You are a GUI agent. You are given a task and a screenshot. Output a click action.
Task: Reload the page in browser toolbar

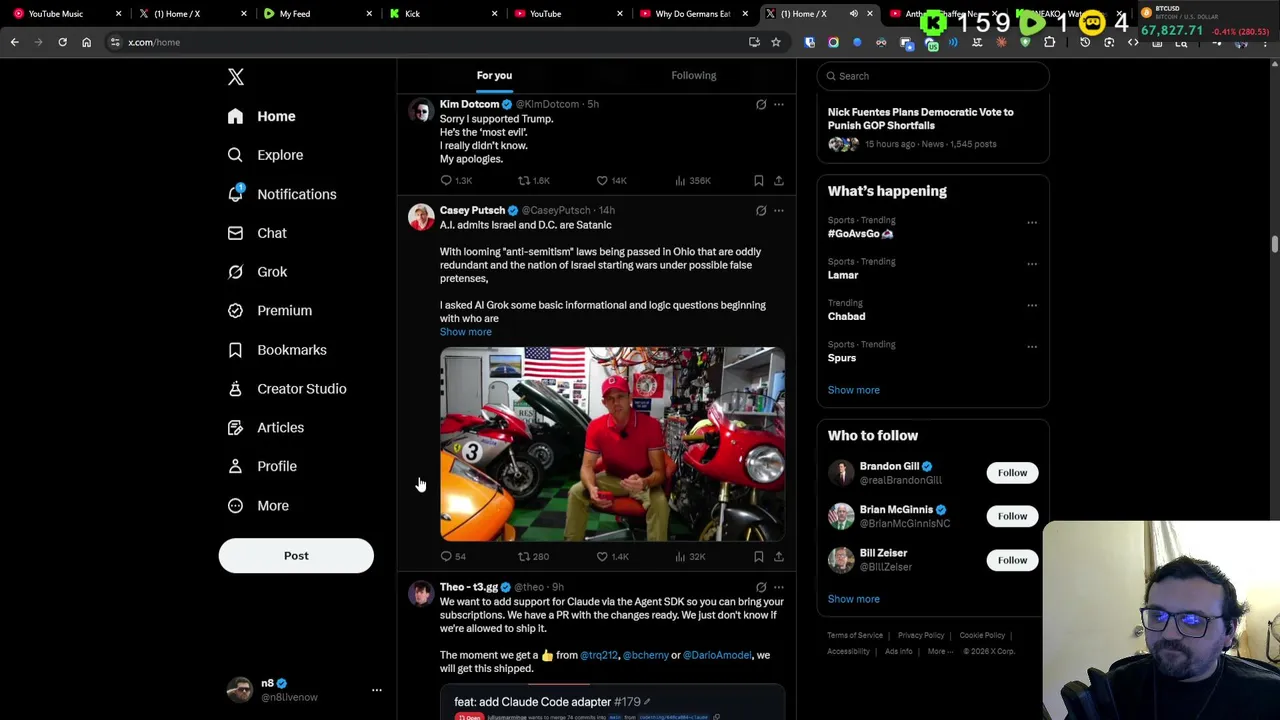tap(62, 42)
